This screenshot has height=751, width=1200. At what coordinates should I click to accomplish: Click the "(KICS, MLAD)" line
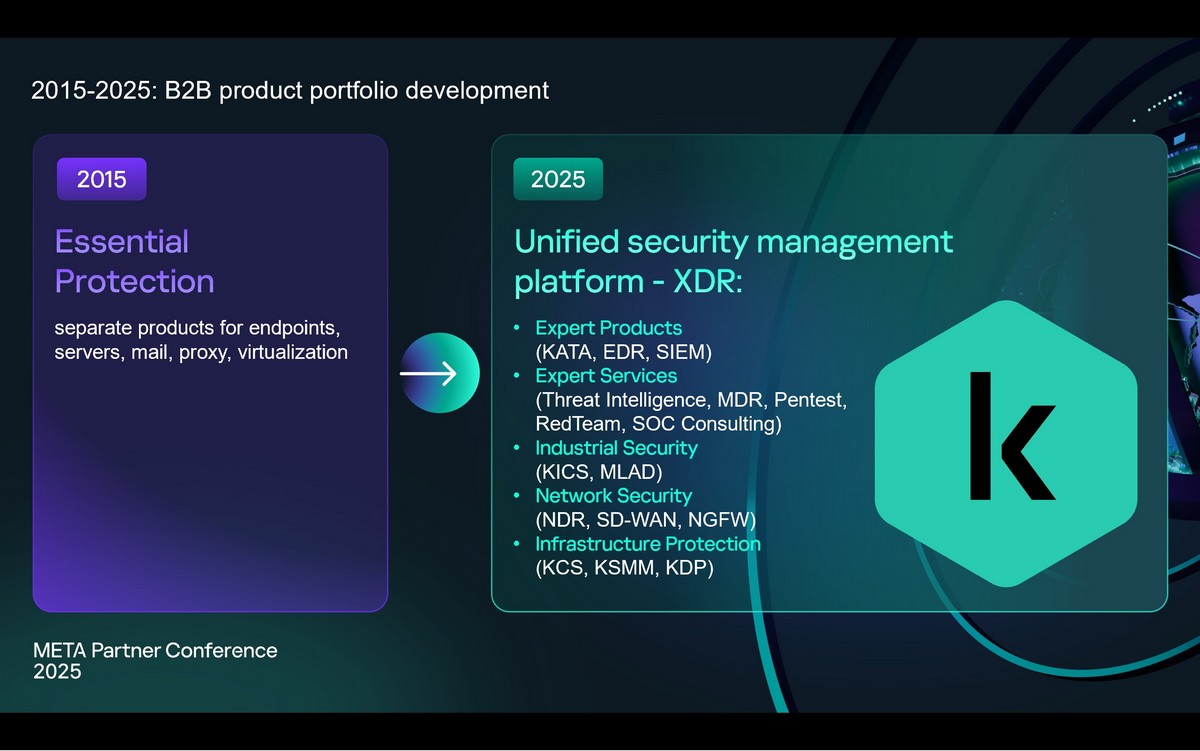[x=599, y=472]
